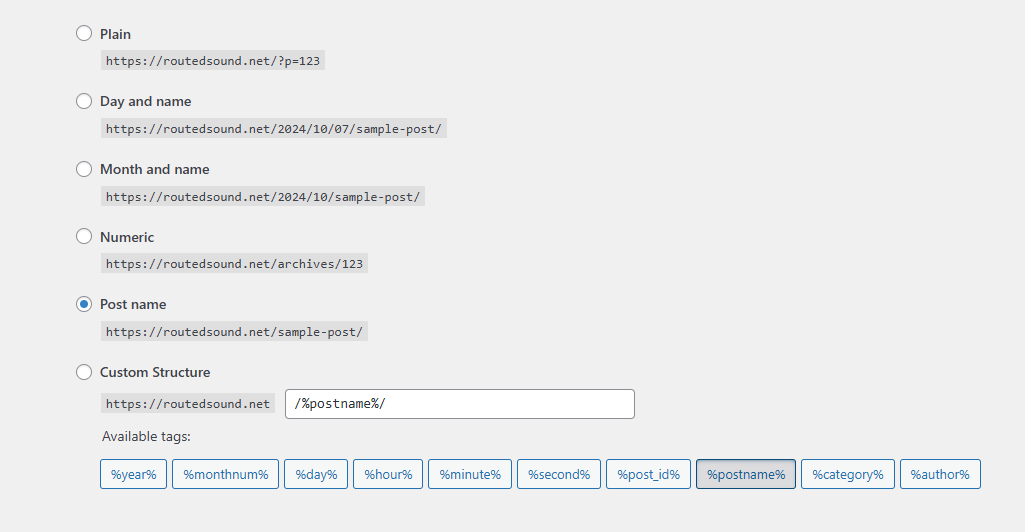This screenshot has width=1025, height=532.
Task: Add the %minute% tag button
Action: point(470,474)
